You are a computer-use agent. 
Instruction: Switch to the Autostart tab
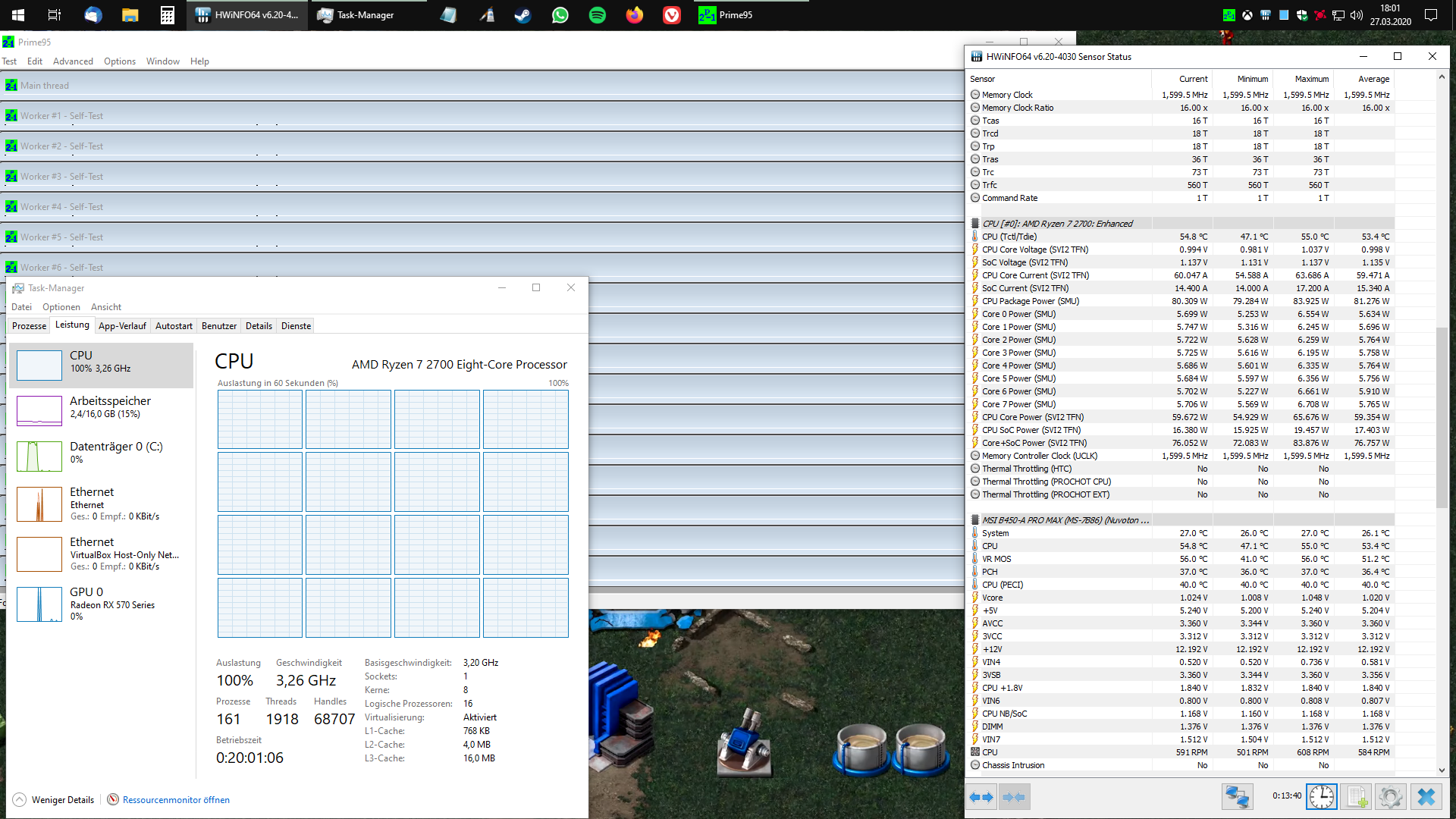tap(174, 326)
